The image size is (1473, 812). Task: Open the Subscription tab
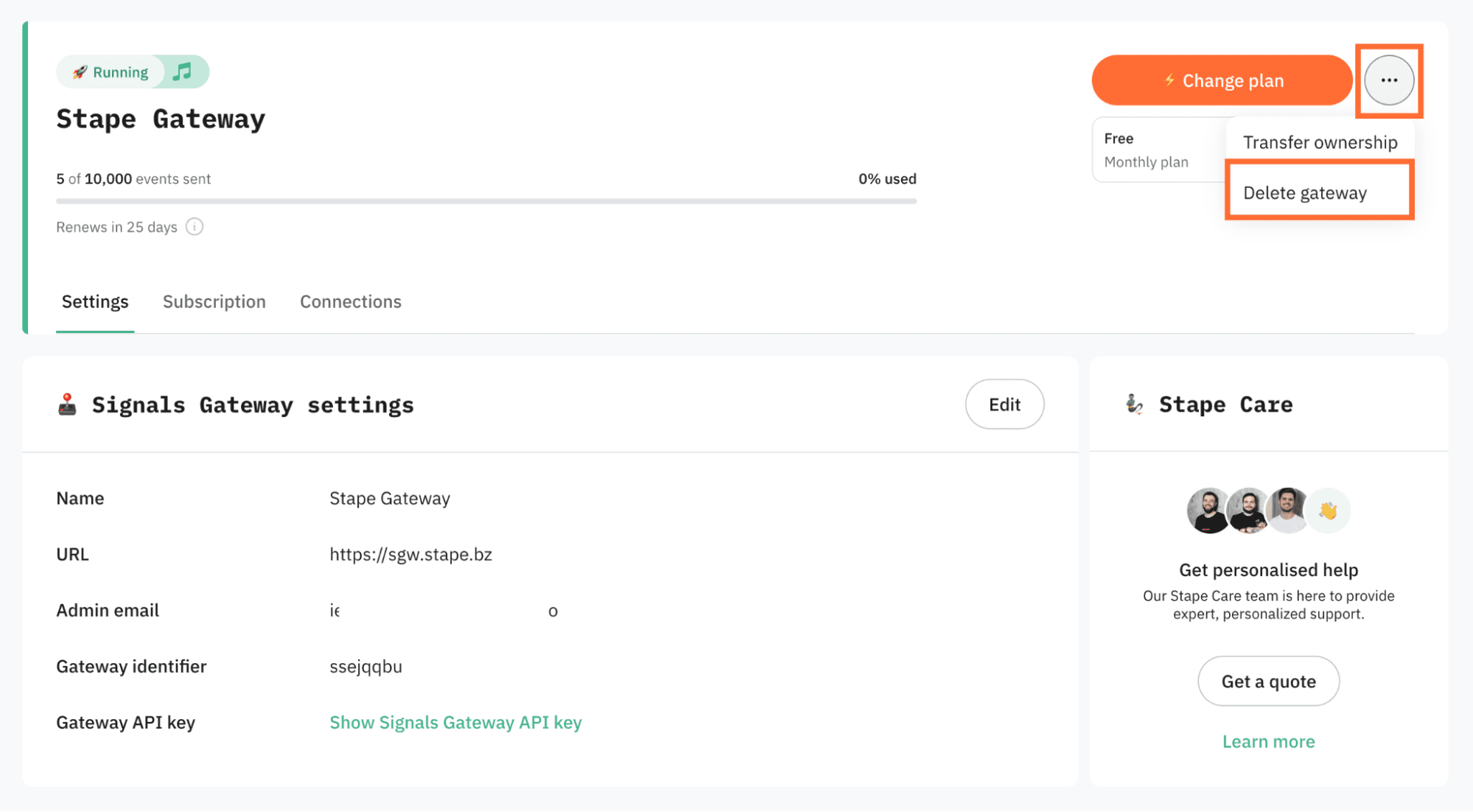[x=214, y=302]
